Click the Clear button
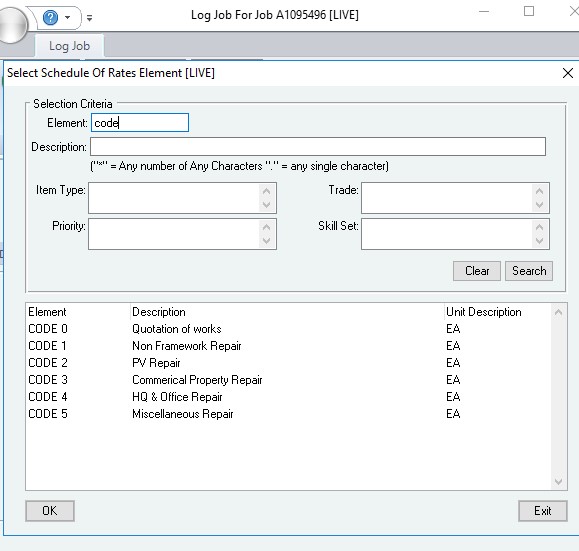 pyautogui.click(x=477, y=271)
